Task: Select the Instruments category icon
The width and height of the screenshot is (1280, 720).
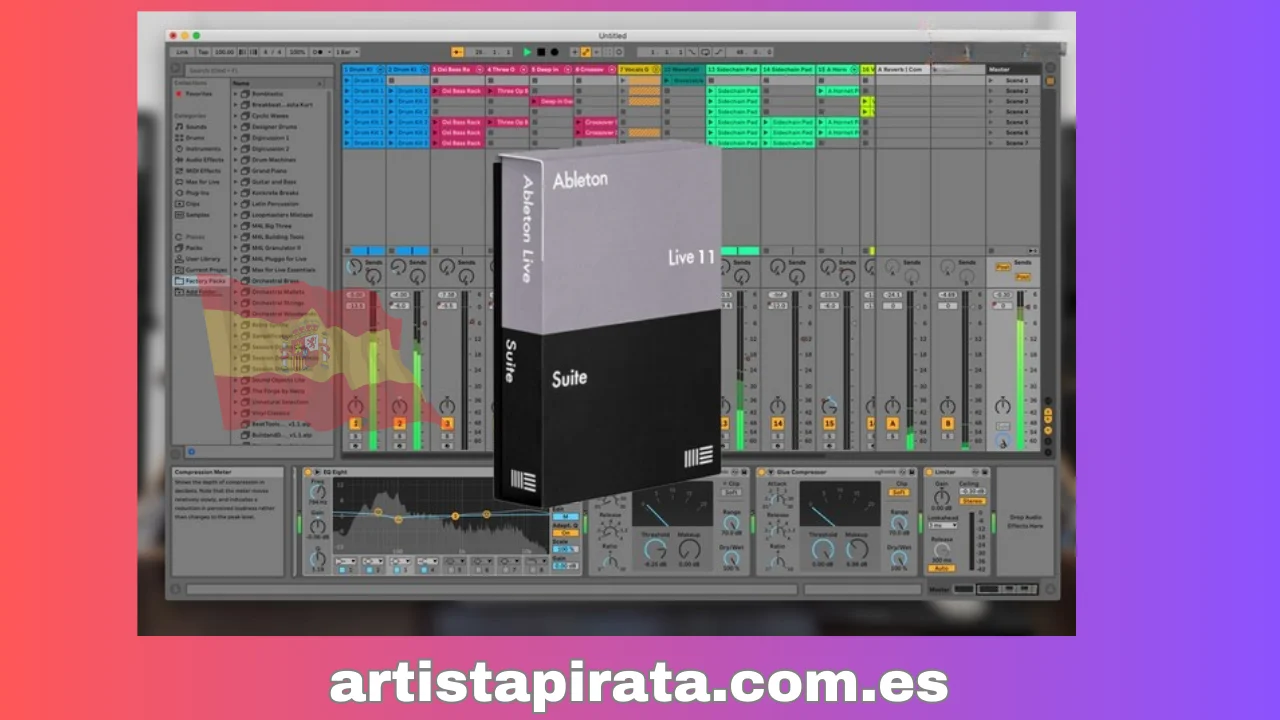Action: 179,149
